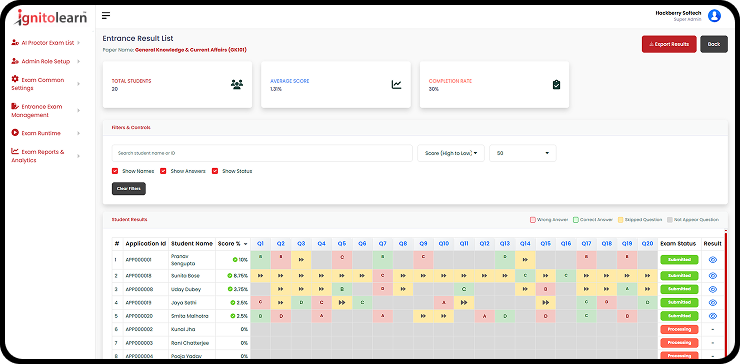Uncheck the Show Answers checkbox
The image size is (740, 364).
[x=163, y=171]
